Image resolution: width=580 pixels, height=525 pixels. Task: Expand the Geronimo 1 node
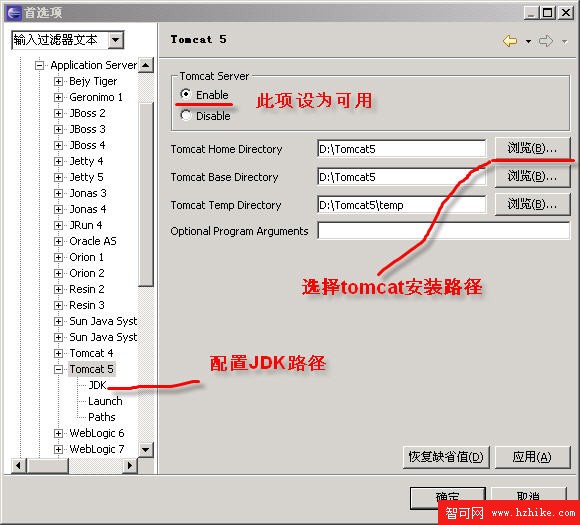[x=58, y=97]
